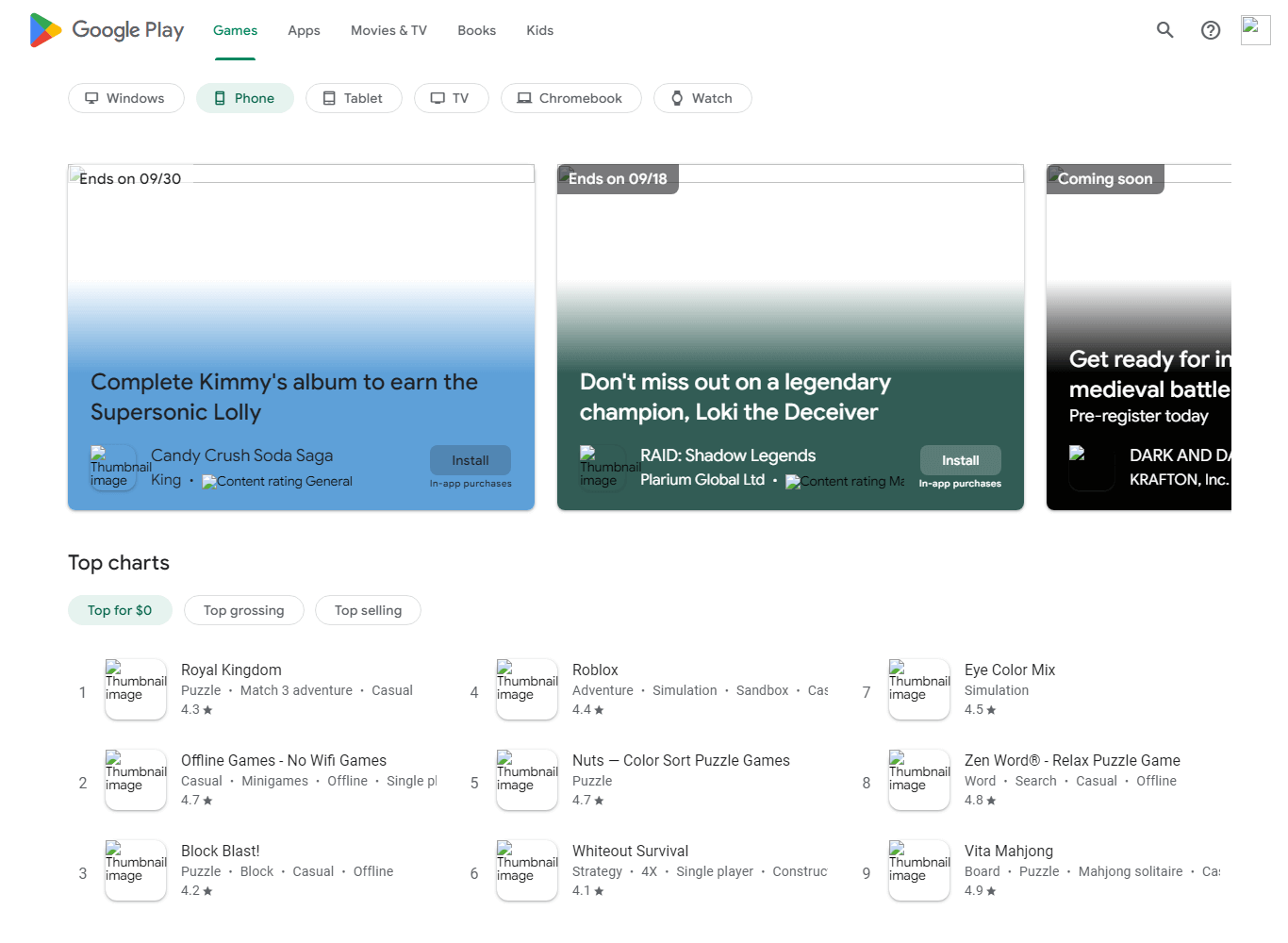Click the Plarium Global Ltd developer name
This screenshot has height=943, width=1288.
point(702,479)
